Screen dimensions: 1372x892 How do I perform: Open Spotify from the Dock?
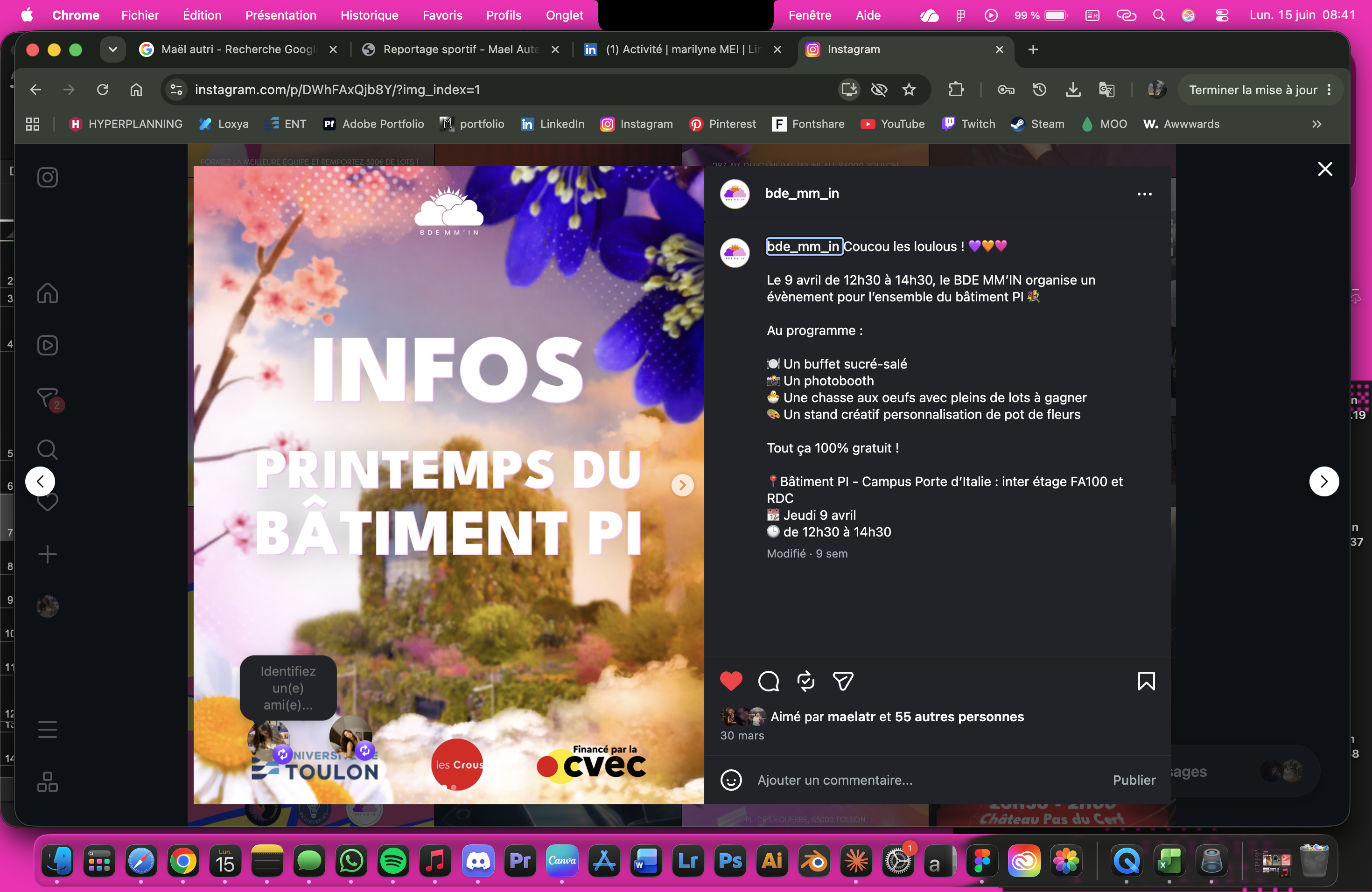coord(393,862)
